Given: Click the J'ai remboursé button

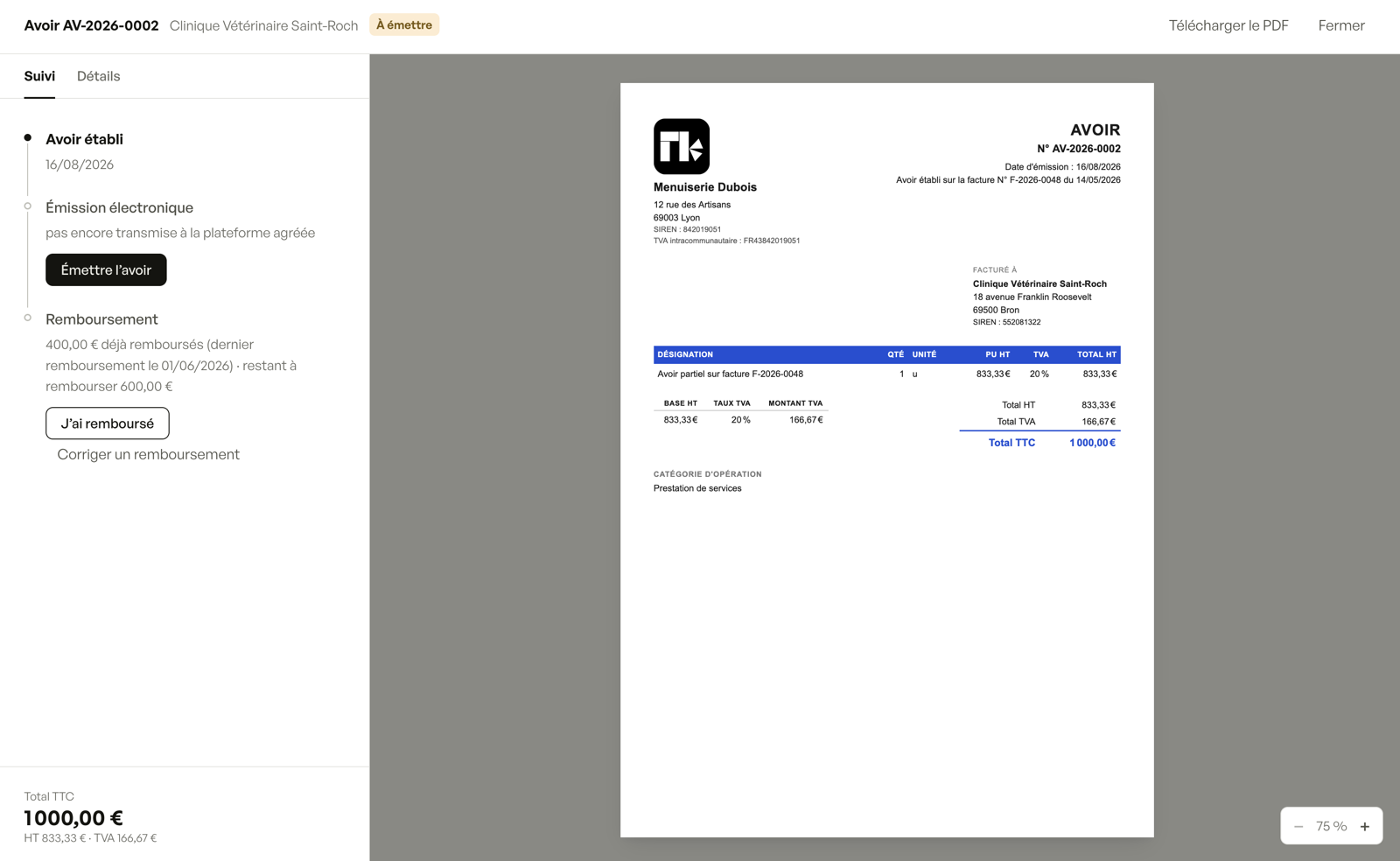Looking at the screenshot, I should [108, 423].
